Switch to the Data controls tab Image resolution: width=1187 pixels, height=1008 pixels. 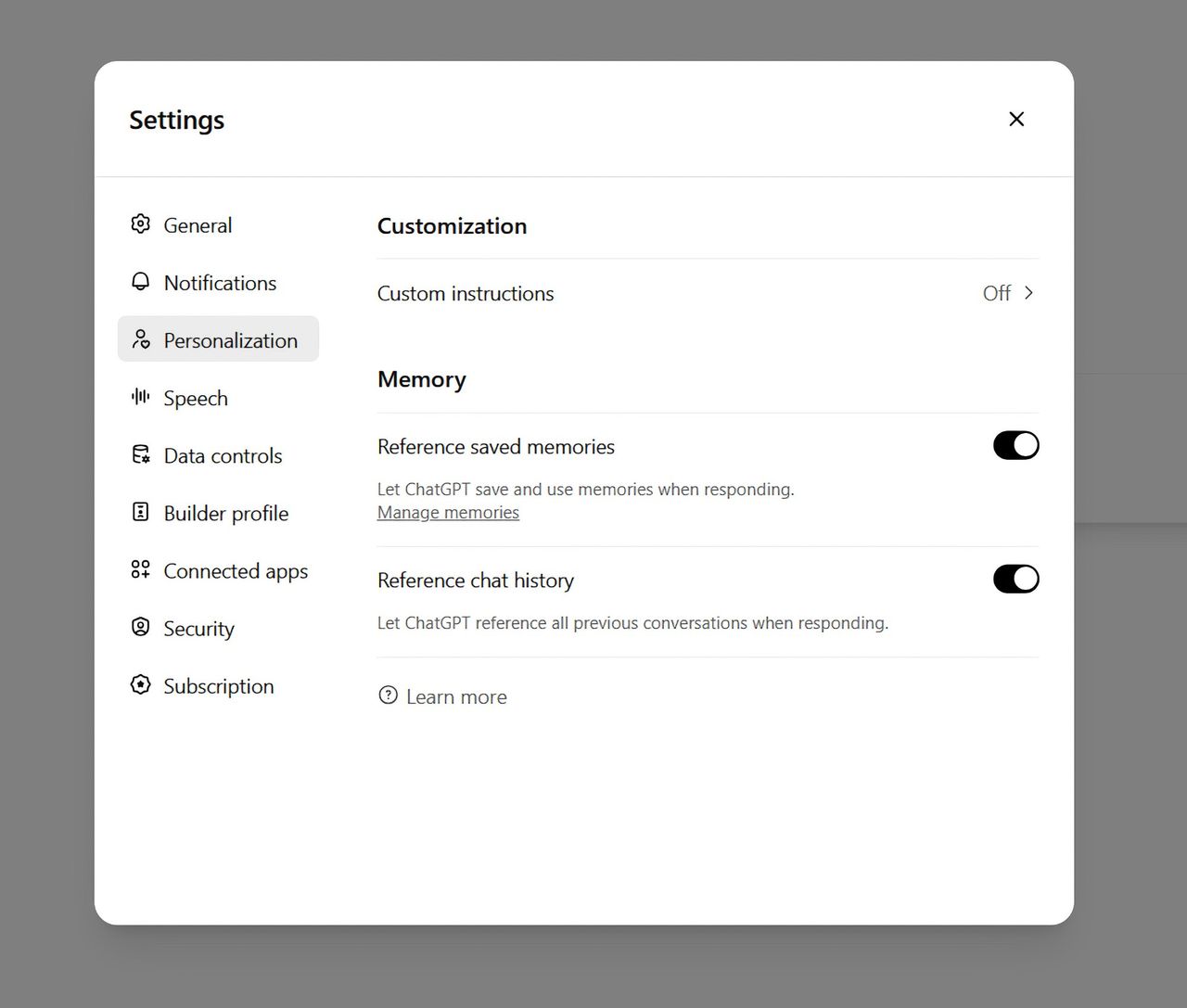(223, 455)
